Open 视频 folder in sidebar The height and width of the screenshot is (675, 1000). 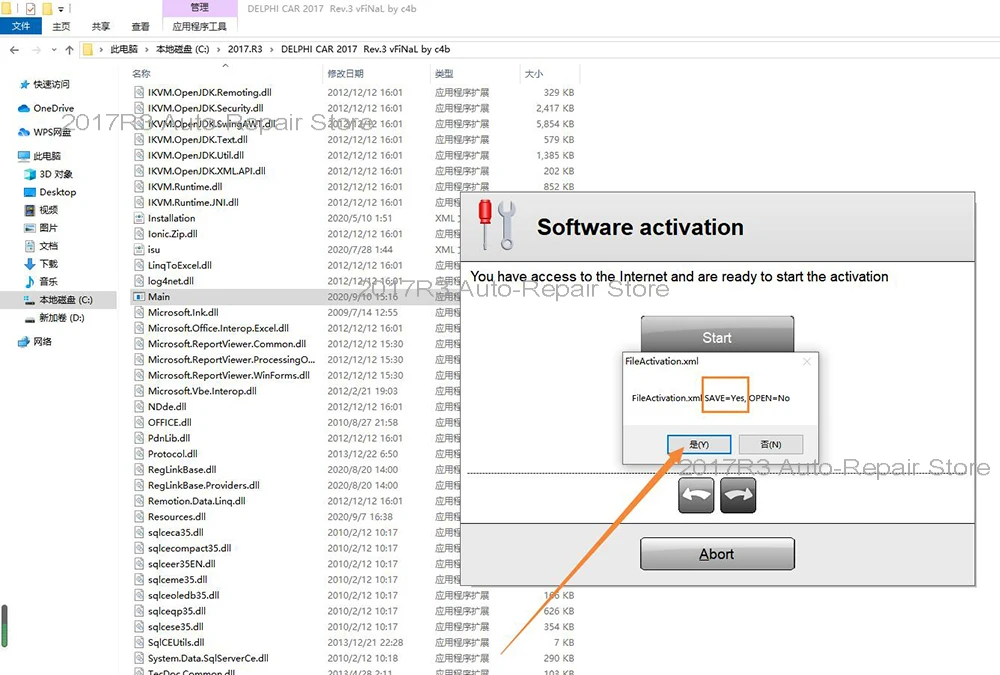(x=41, y=210)
